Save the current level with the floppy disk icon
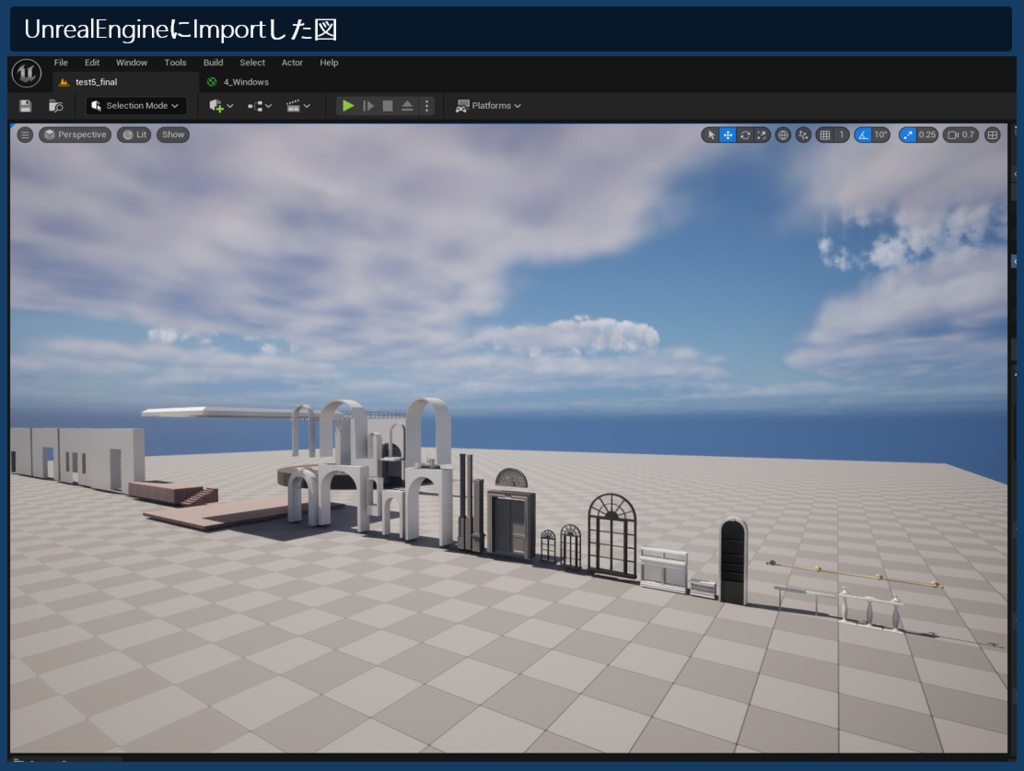 tap(25, 106)
